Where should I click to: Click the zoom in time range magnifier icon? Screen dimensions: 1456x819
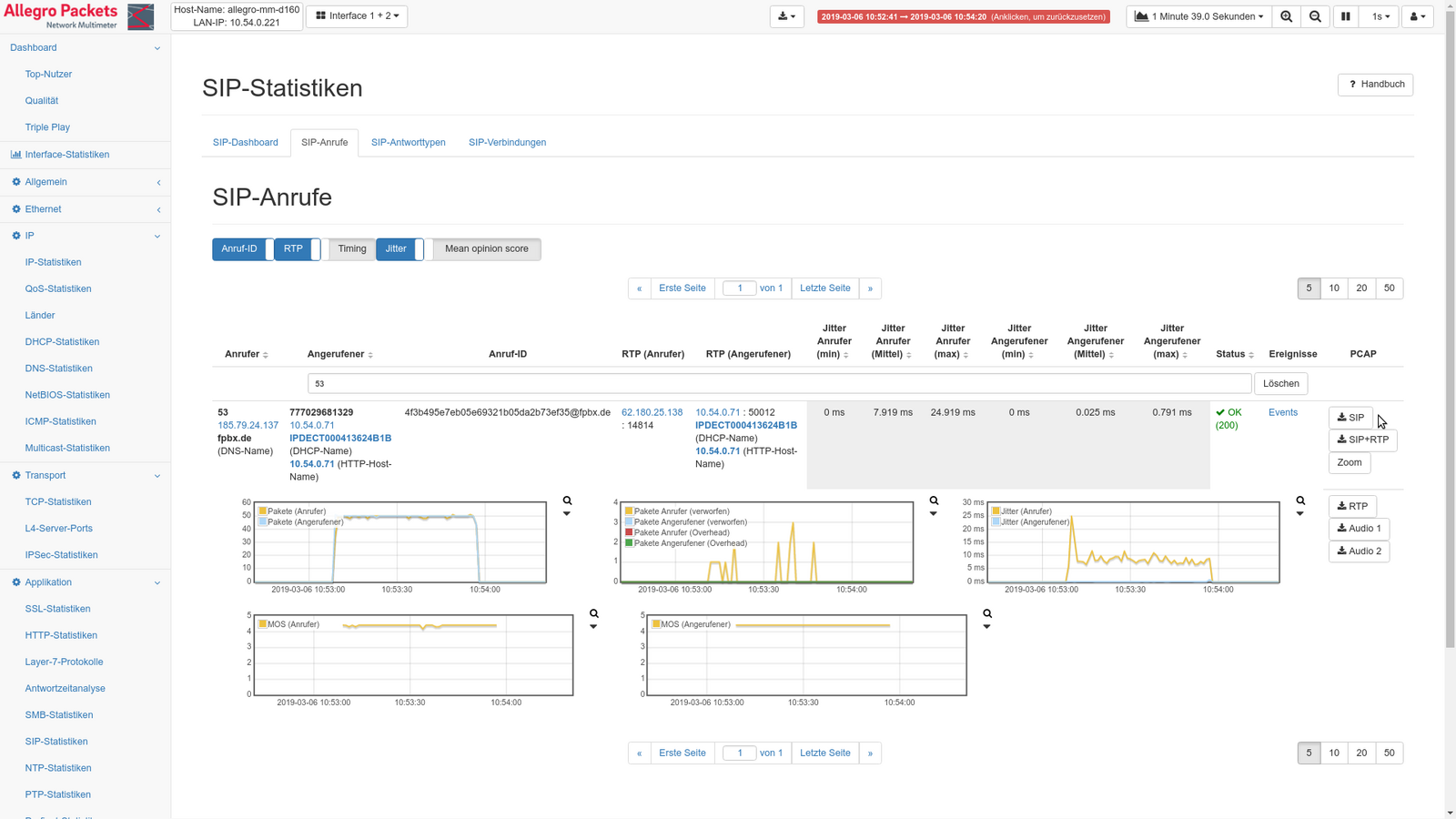(x=1286, y=16)
